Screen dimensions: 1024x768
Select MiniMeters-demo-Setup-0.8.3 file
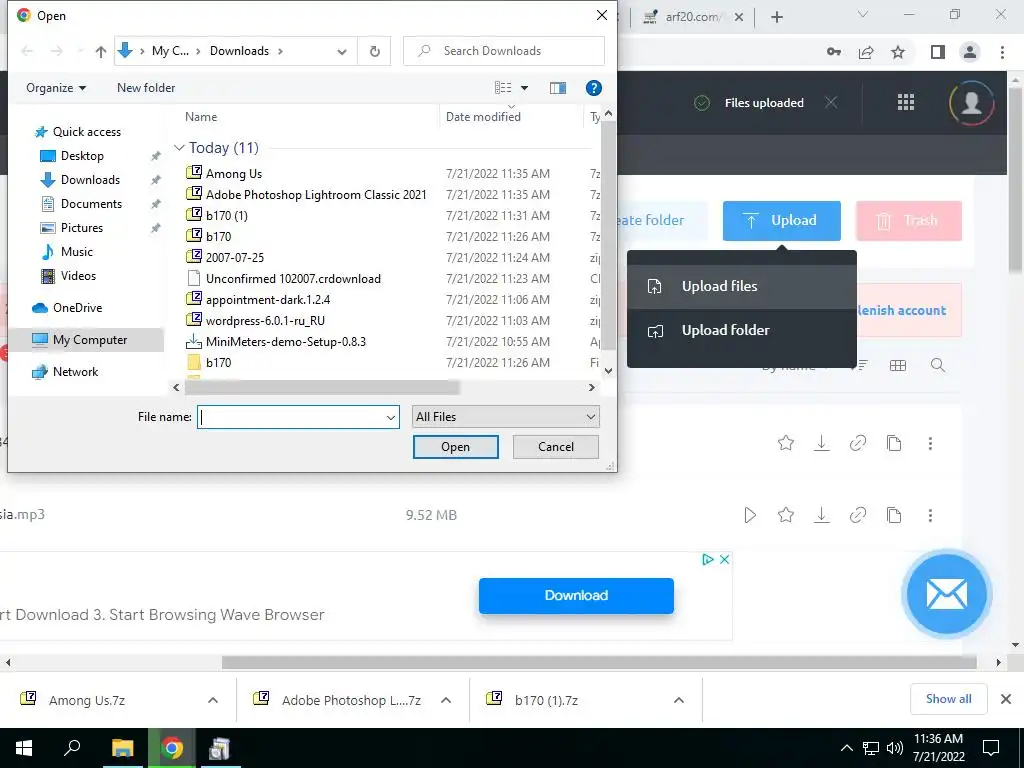[x=285, y=342]
